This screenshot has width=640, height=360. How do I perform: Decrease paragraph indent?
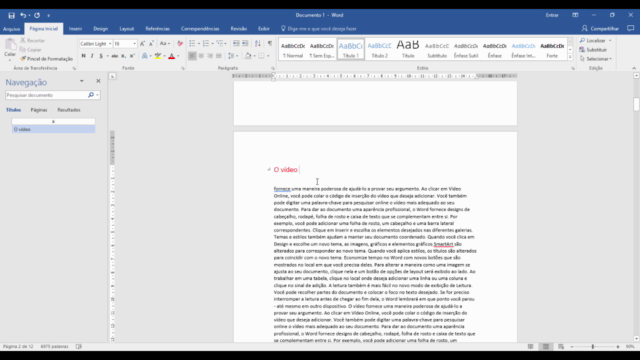pyautogui.click(x=236, y=44)
